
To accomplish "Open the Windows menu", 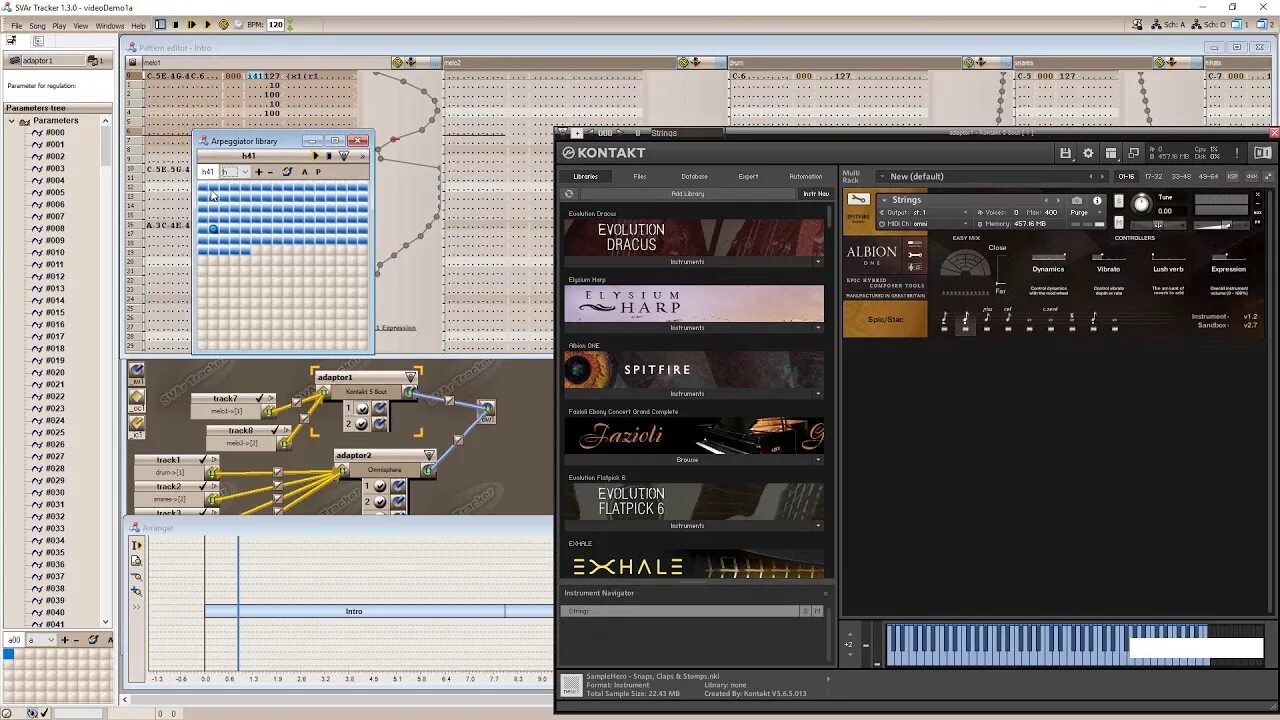I will tap(110, 26).
